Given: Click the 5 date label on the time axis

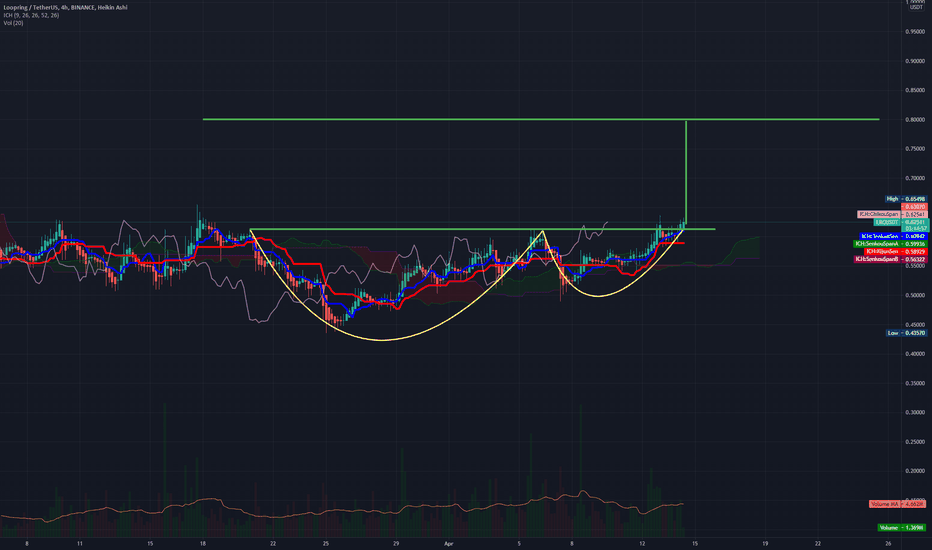Looking at the screenshot, I should (519, 543).
